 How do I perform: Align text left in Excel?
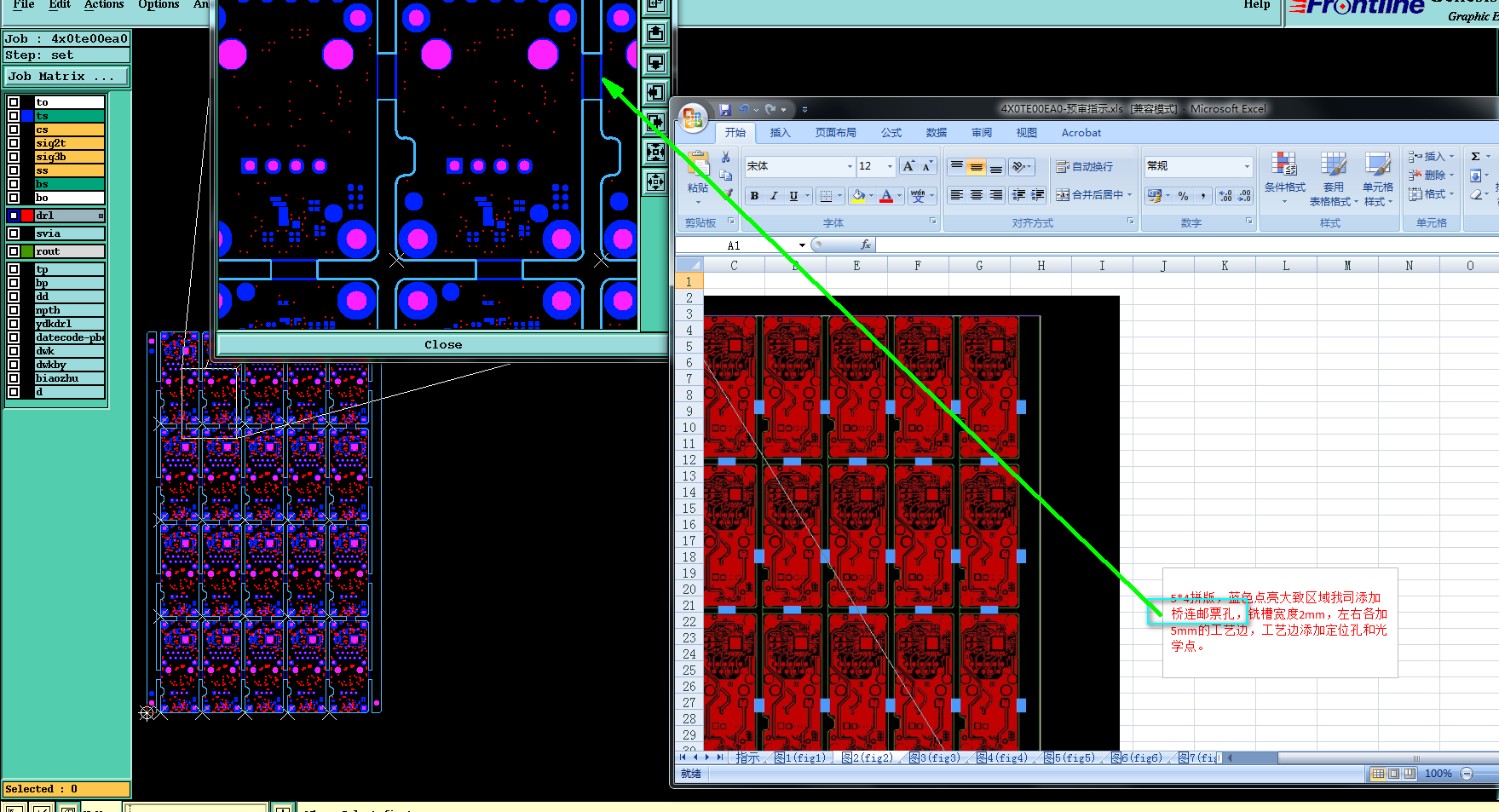tap(956, 195)
